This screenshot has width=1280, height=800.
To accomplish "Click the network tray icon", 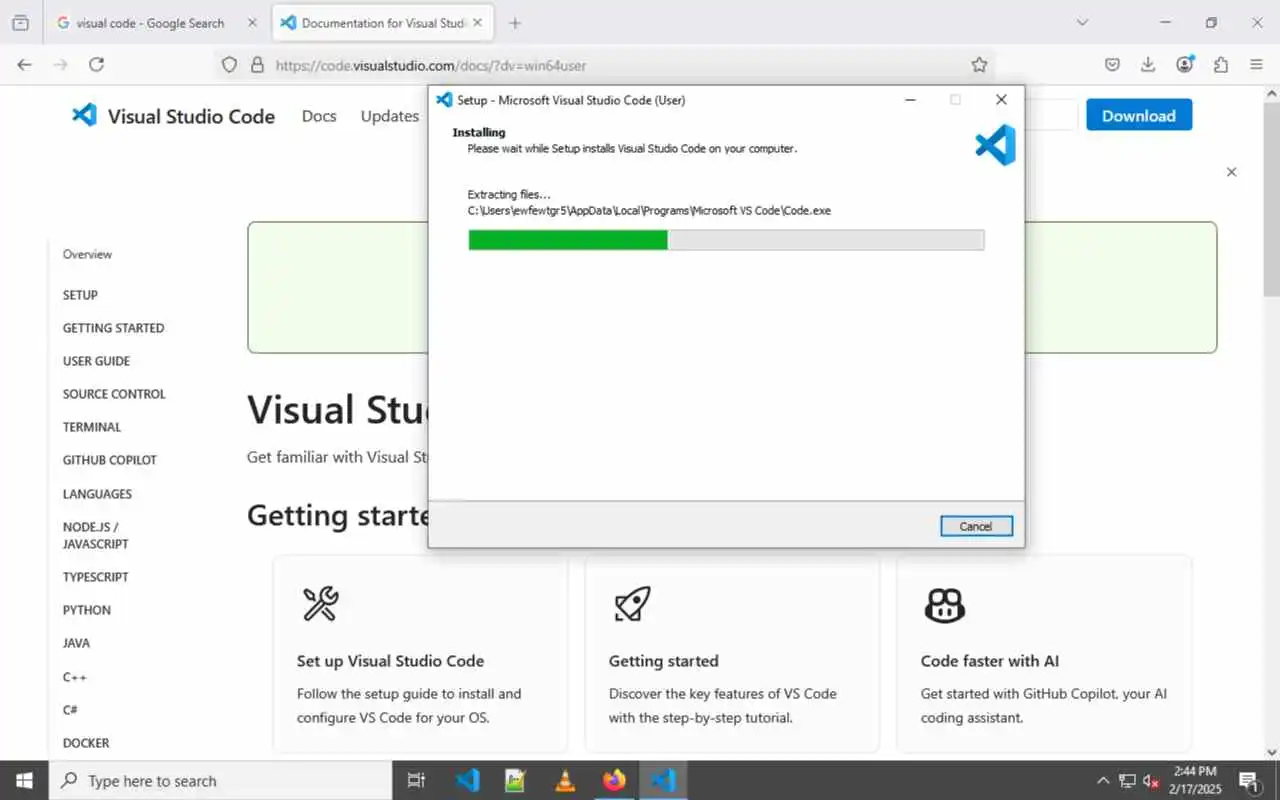I will pyautogui.click(x=1127, y=781).
